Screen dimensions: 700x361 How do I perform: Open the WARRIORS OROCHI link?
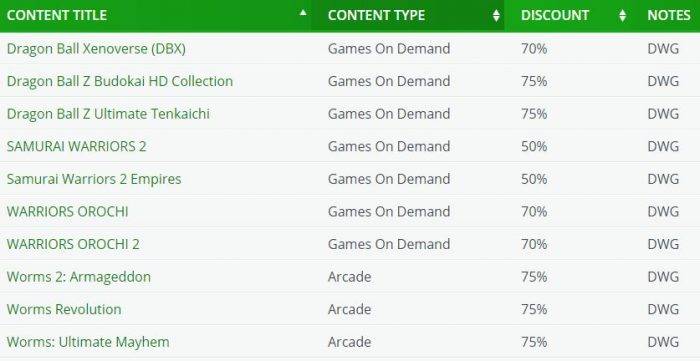(67, 212)
